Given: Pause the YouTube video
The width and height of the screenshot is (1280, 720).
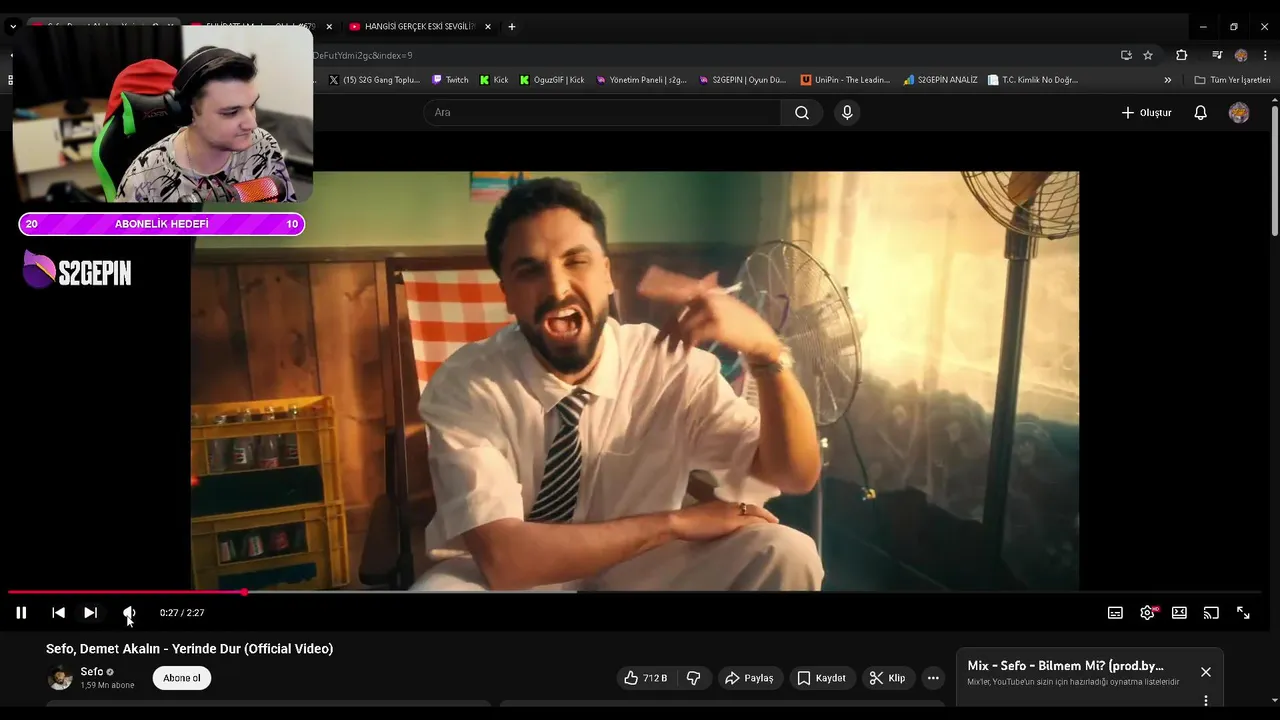Looking at the screenshot, I should point(21,613).
